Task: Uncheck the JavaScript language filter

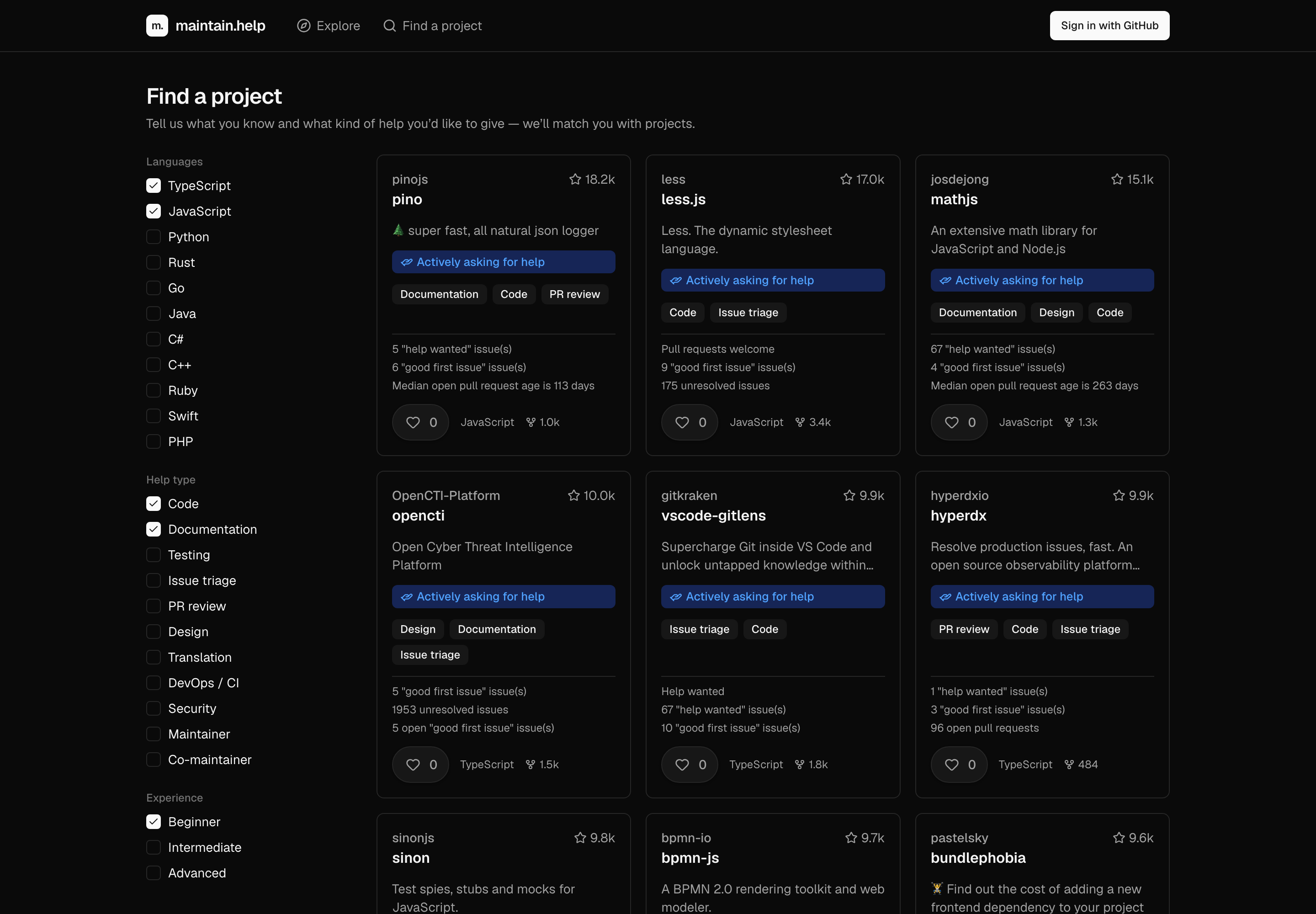Action: click(154, 211)
